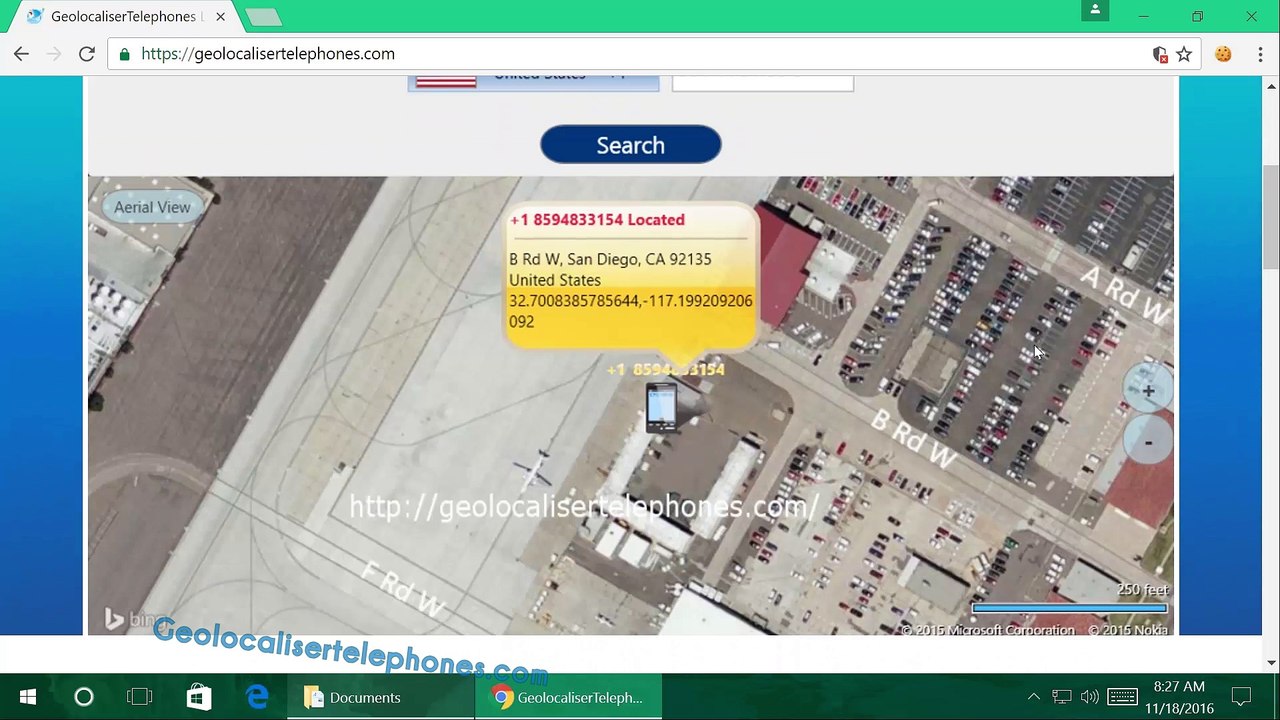Reload the page with the refresh icon
The width and height of the screenshot is (1280, 720).
click(x=87, y=54)
